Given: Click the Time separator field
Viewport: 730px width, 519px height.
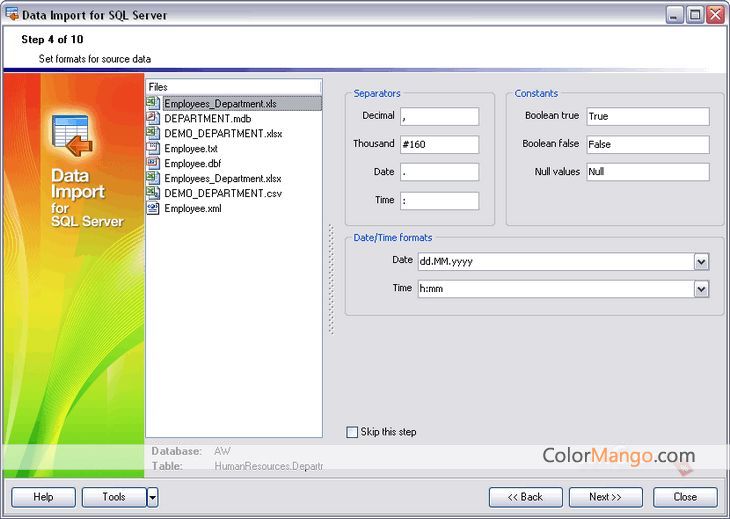Looking at the screenshot, I should pos(439,201).
